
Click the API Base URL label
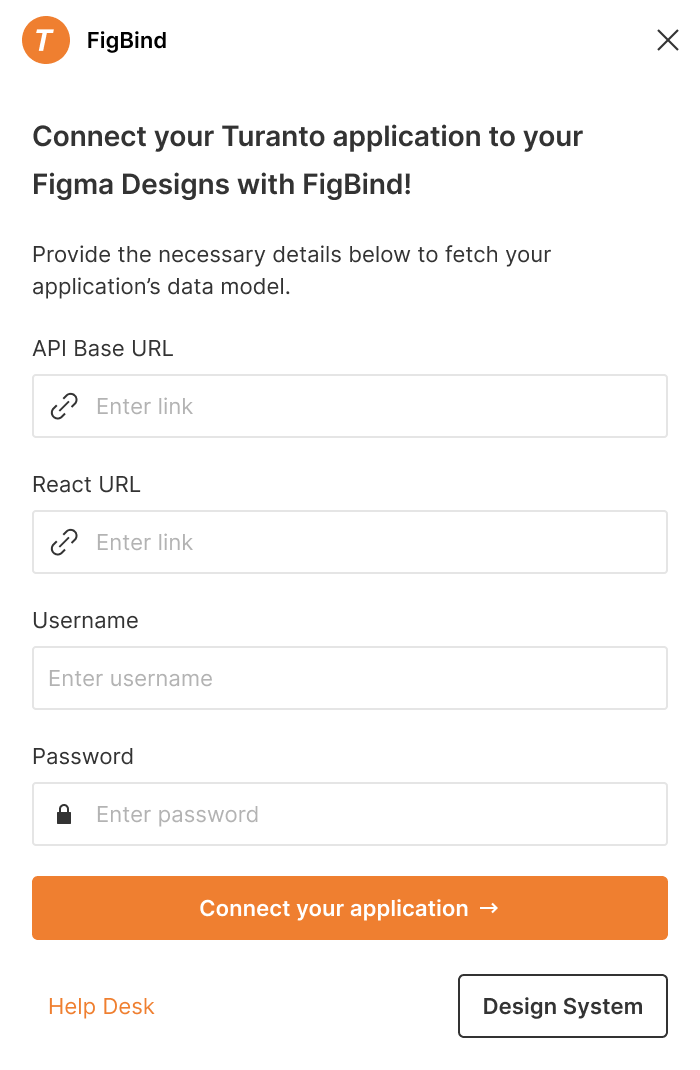coord(103,348)
